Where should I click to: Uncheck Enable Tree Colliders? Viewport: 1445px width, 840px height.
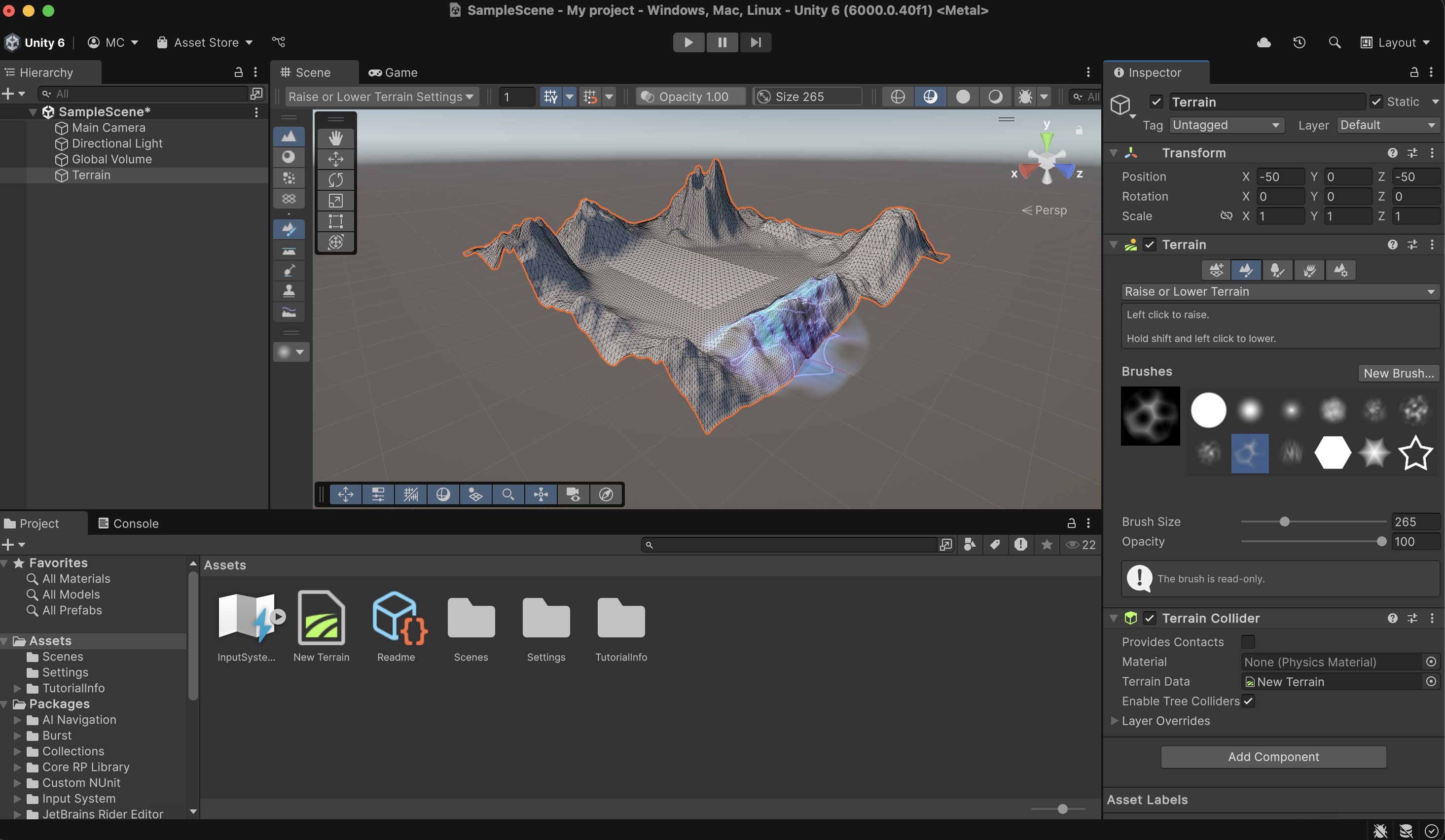[x=1248, y=701]
